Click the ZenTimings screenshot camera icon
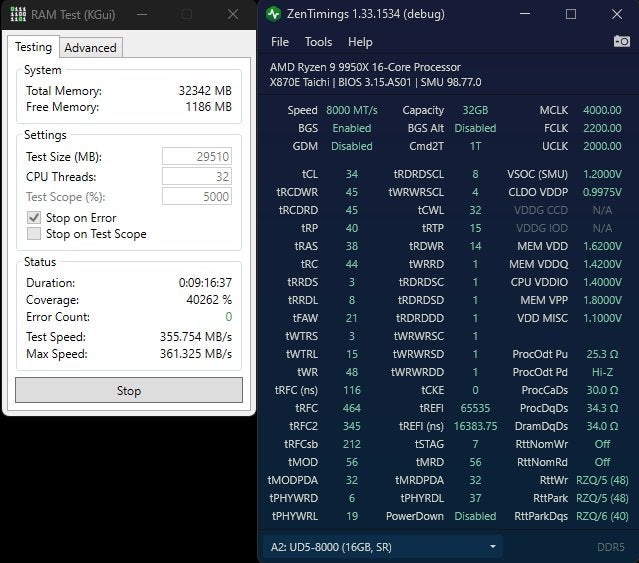639x563 pixels. point(621,41)
